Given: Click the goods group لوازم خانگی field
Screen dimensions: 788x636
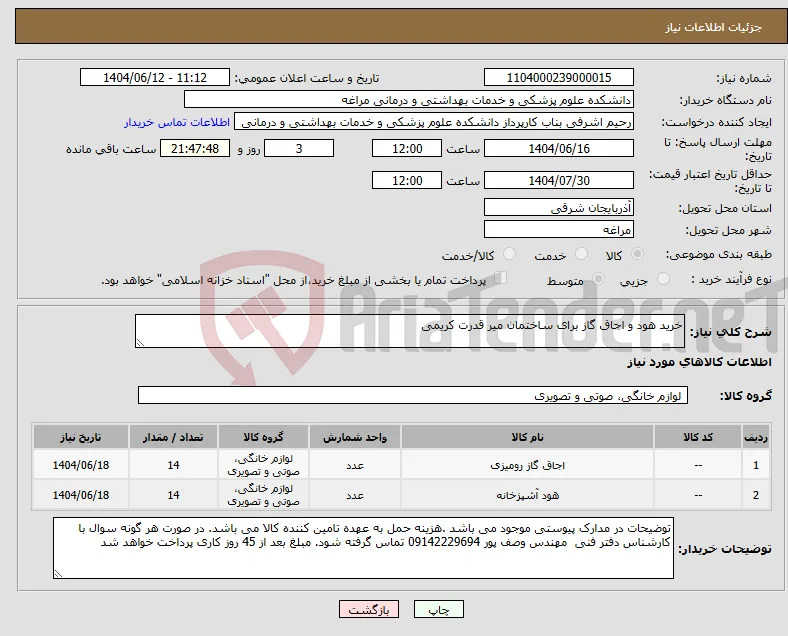Looking at the screenshot, I should click(413, 395).
